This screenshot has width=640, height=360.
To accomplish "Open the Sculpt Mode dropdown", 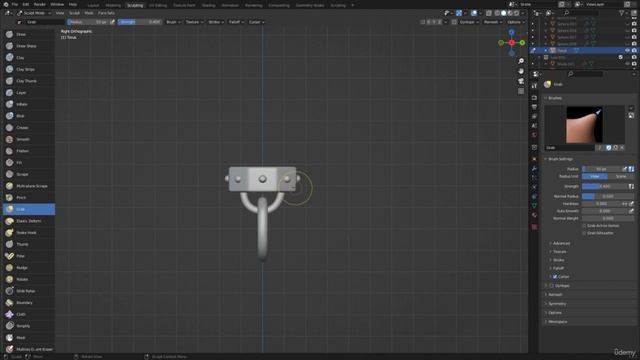I will click(x=34, y=13).
